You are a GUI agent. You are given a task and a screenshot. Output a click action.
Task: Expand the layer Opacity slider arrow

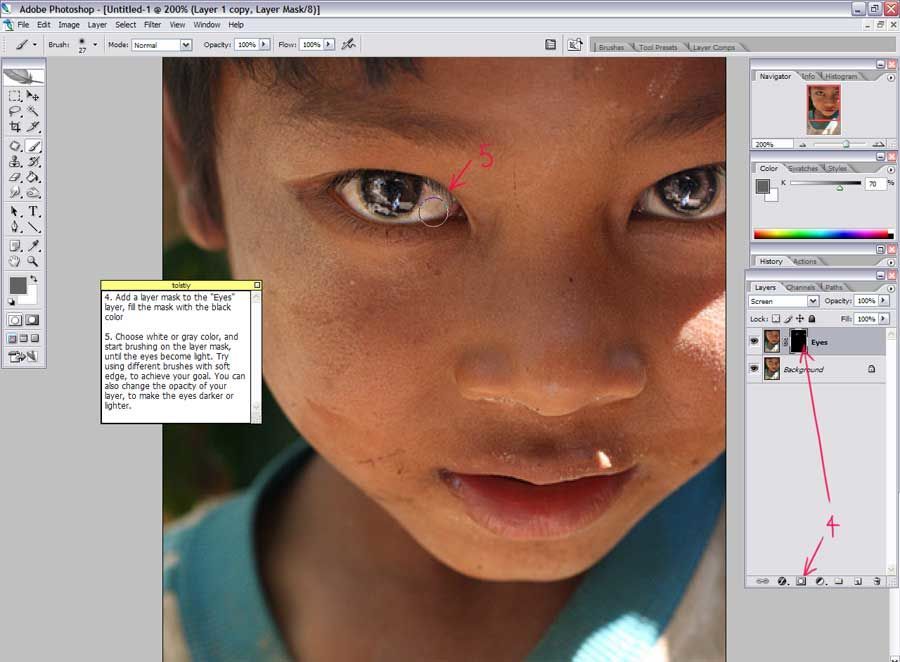pos(883,301)
